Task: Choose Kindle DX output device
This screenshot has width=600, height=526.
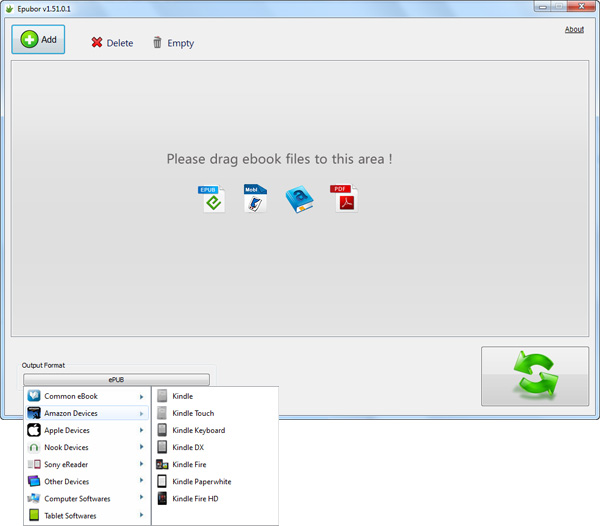Action: 215,447
